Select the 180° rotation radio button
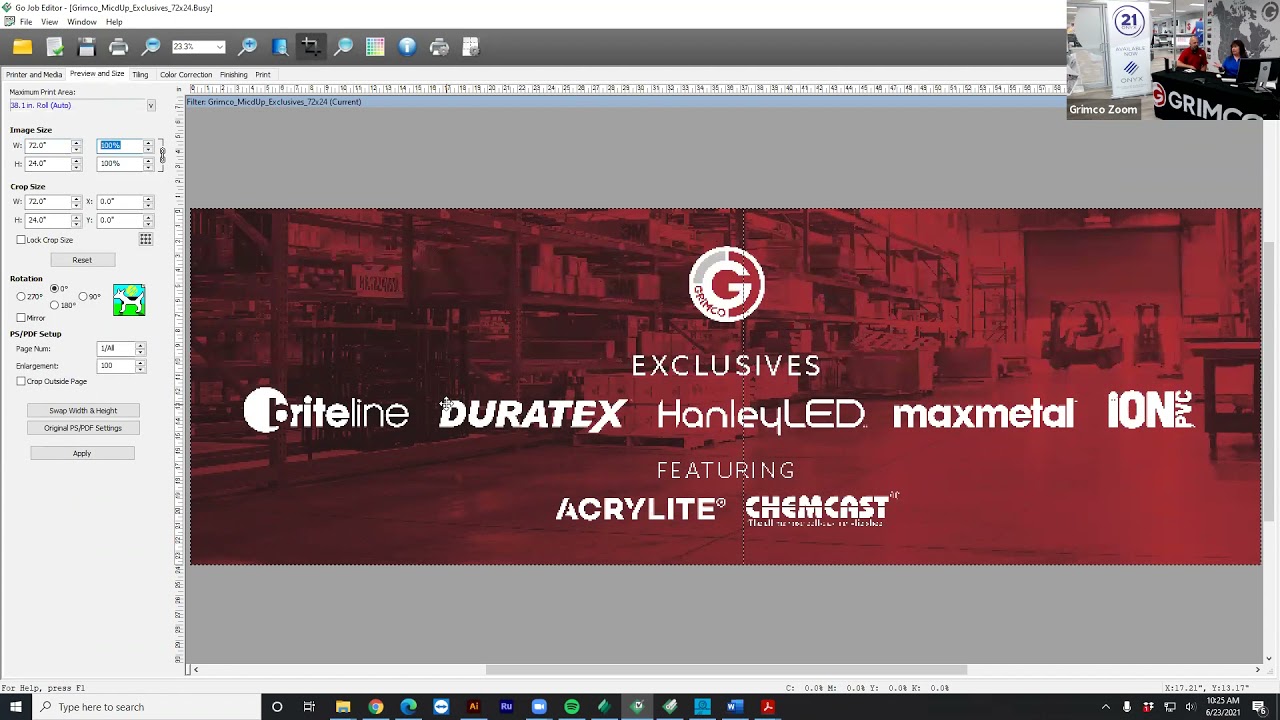 (x=54, y=305)
